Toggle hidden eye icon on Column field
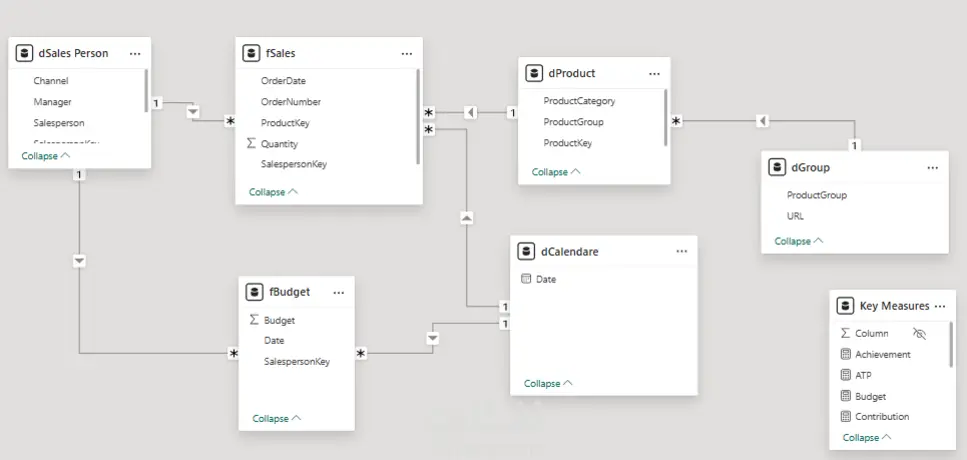The image size is (967, 460). (x=920, y=333)
